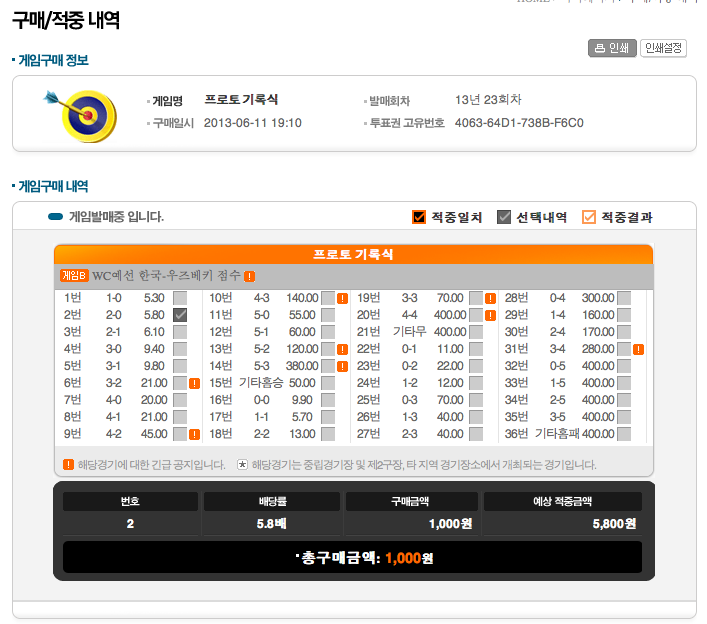
Task: Click alert icon for 19번 score 3-3
Action: tap(490, 298)
